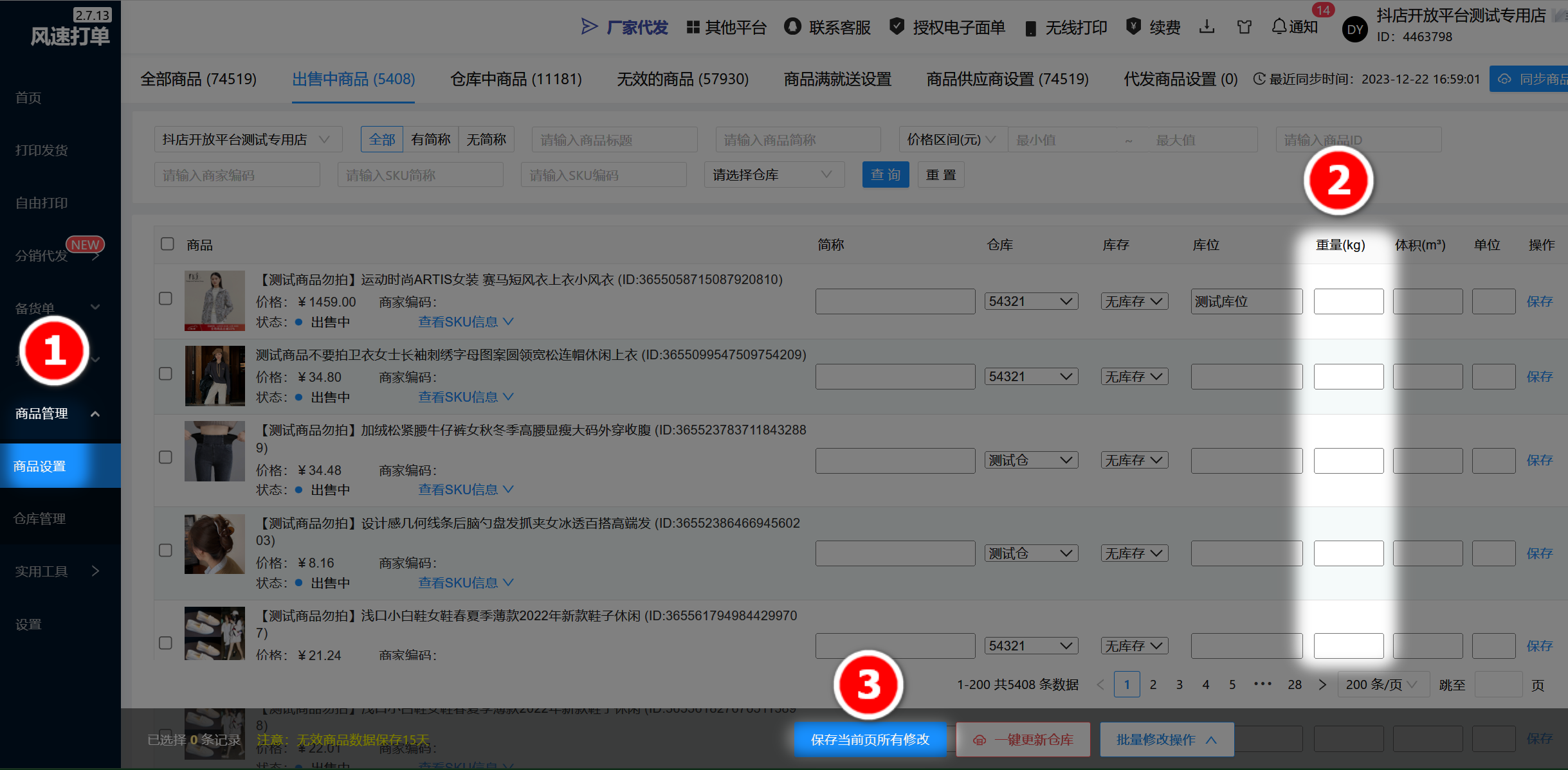Click the DY account avatar
The height and width of the screenshot is (770, 1568).
coord(1355,29)
